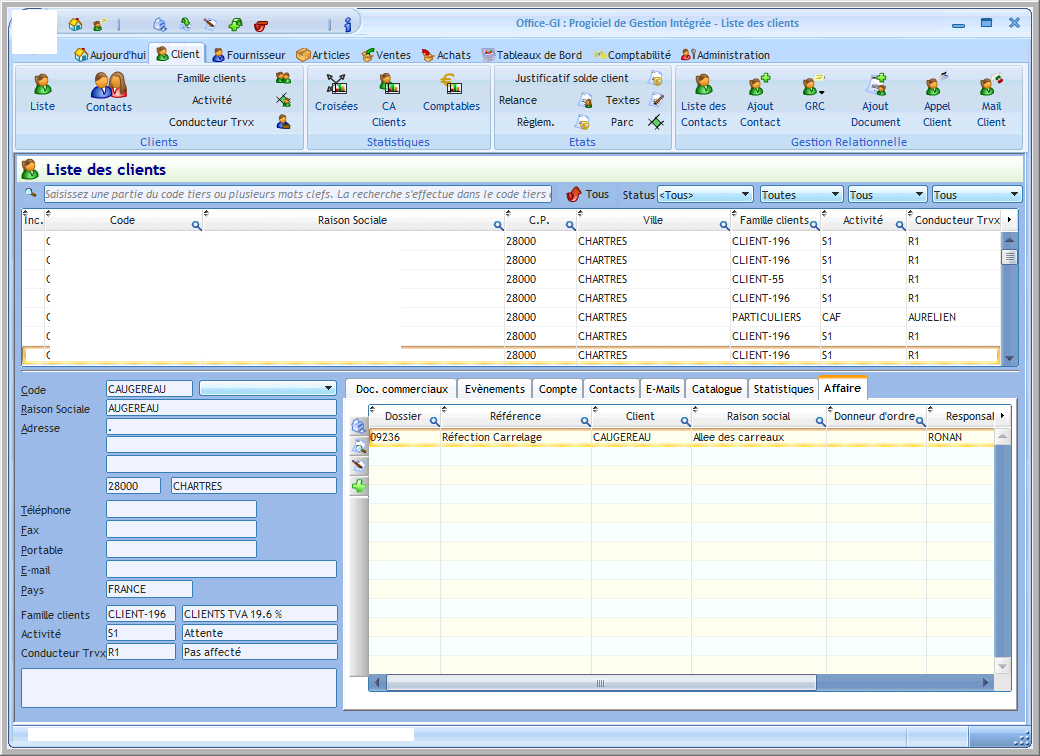
Task: Select the CLIENT-55 row
Action: tap(511, 279)
